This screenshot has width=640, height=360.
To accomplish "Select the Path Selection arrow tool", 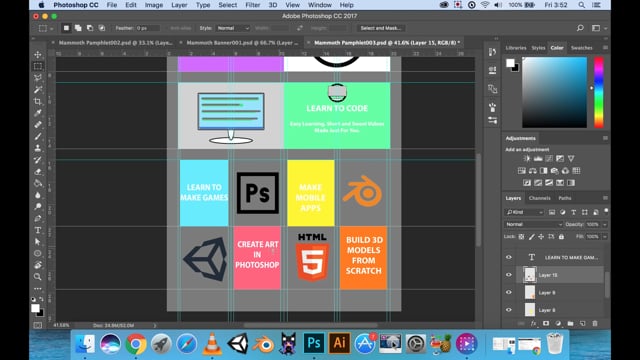I will (38, 242).
